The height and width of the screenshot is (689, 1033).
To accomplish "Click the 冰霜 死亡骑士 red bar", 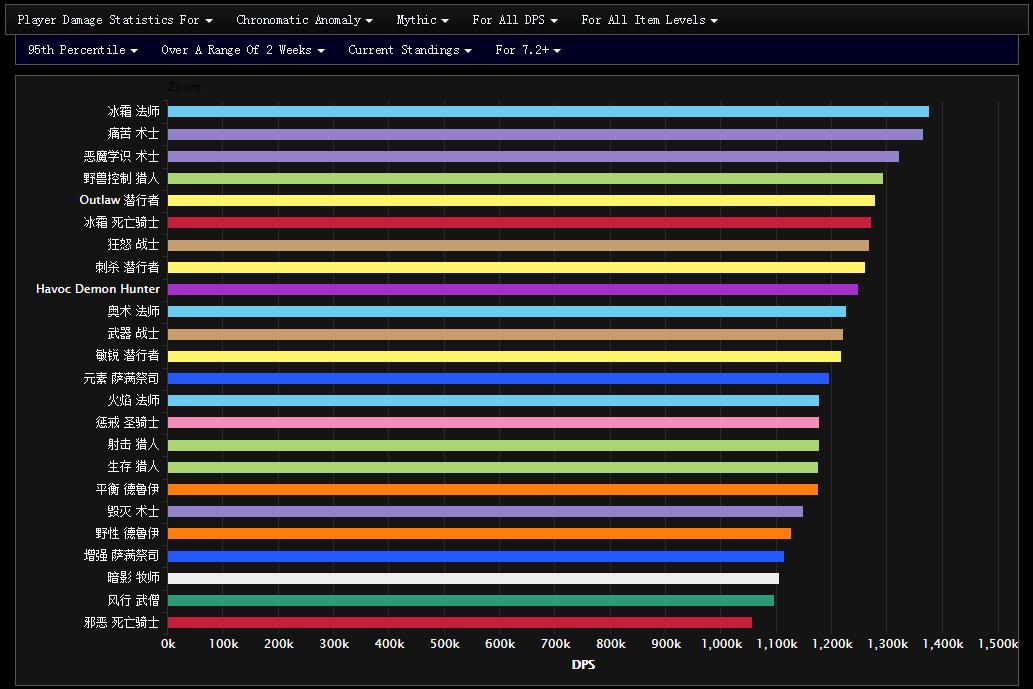I will click(519, 223).
